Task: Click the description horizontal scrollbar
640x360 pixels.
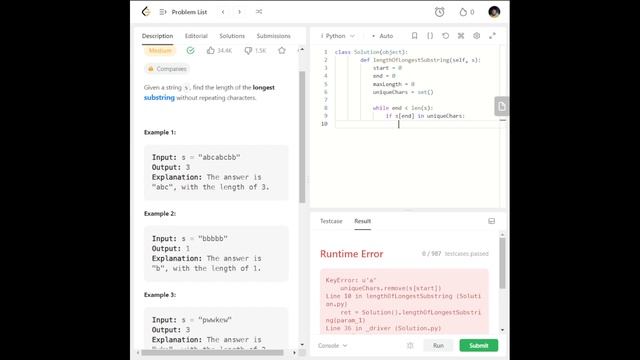Action: coord(212,353)
